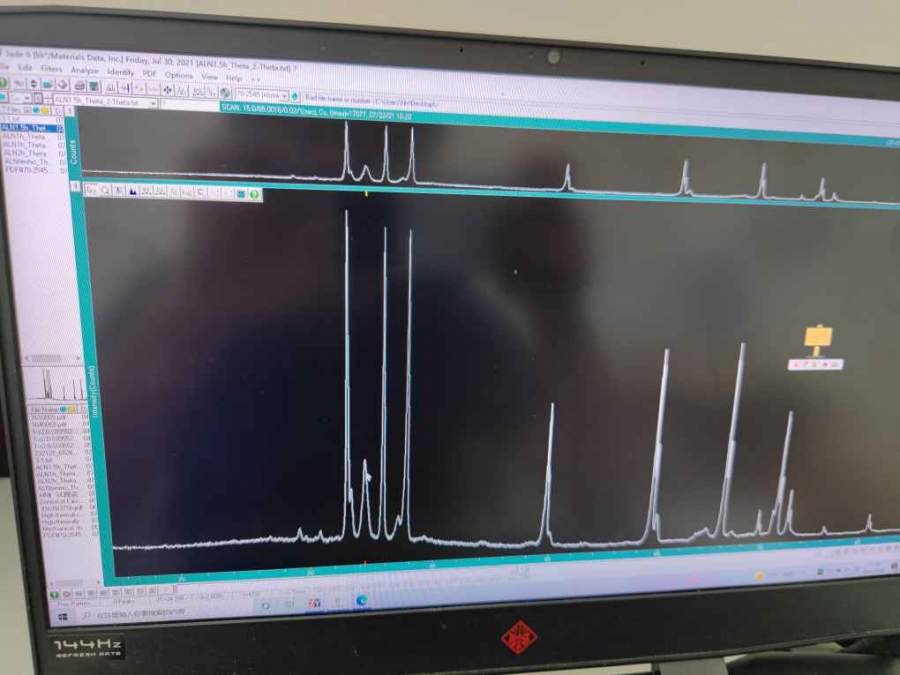This screenshot has width=900, height=675.
Task: Click the first icon in the zoom toolbar
Action: coord(91,190)
